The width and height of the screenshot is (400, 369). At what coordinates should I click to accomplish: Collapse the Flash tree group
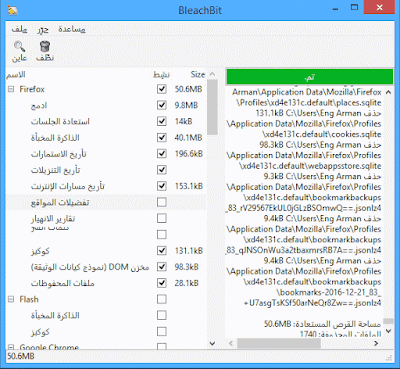click(x=11, y=299)
